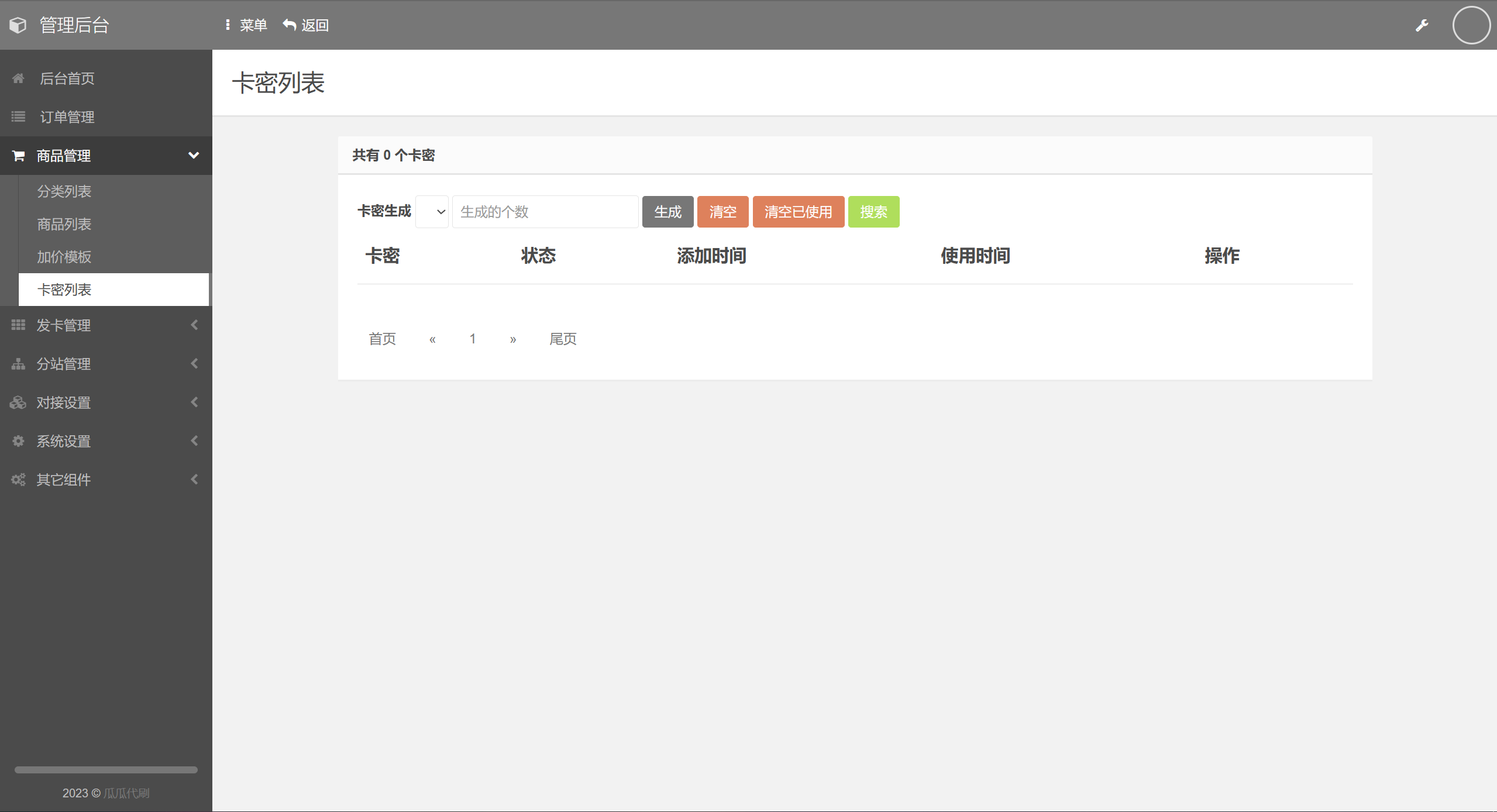The width and height of the screenshot is (1497, 812).
Task: Click the list icon beside 订单管理
Action: pos(18,117)
